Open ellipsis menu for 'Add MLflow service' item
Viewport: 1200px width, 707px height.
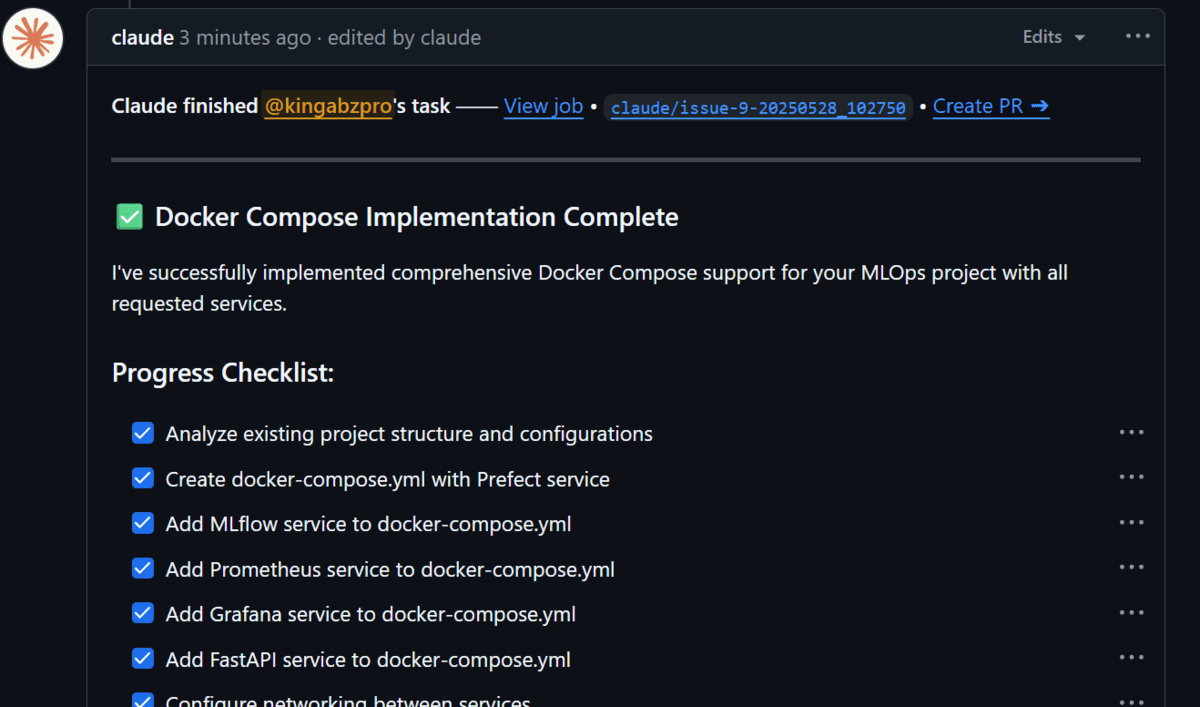pyautogui.click(x=1131, y=522)
